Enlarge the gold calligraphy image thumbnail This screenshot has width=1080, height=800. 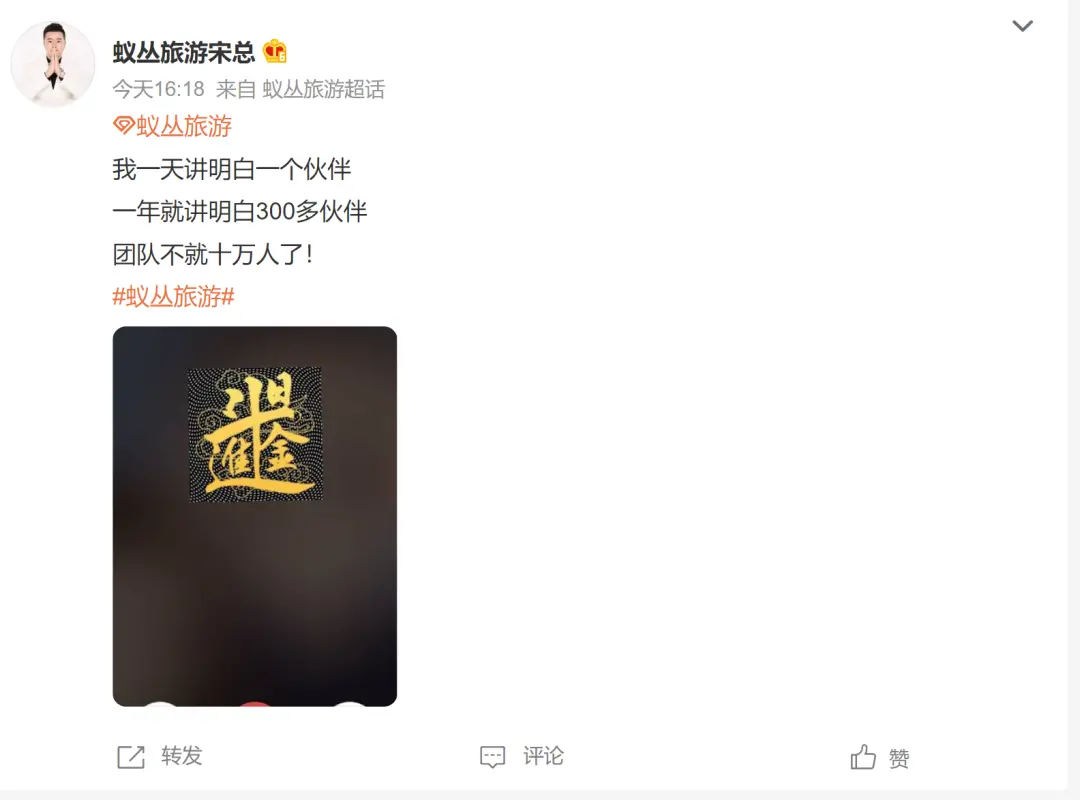(255, 516)
